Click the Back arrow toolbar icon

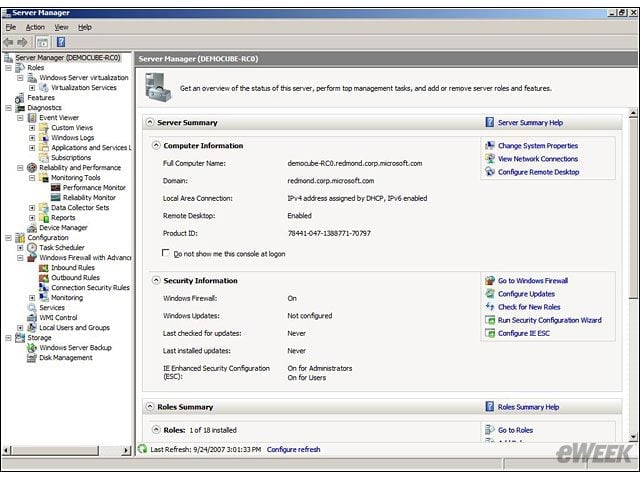(x=8, y=42)
